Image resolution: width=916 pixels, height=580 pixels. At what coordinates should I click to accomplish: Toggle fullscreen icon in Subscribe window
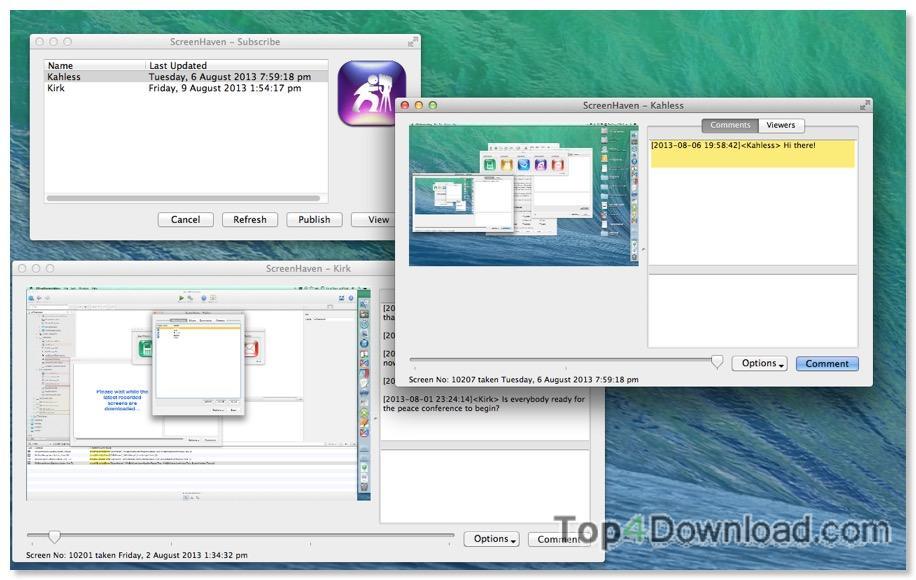412,42
